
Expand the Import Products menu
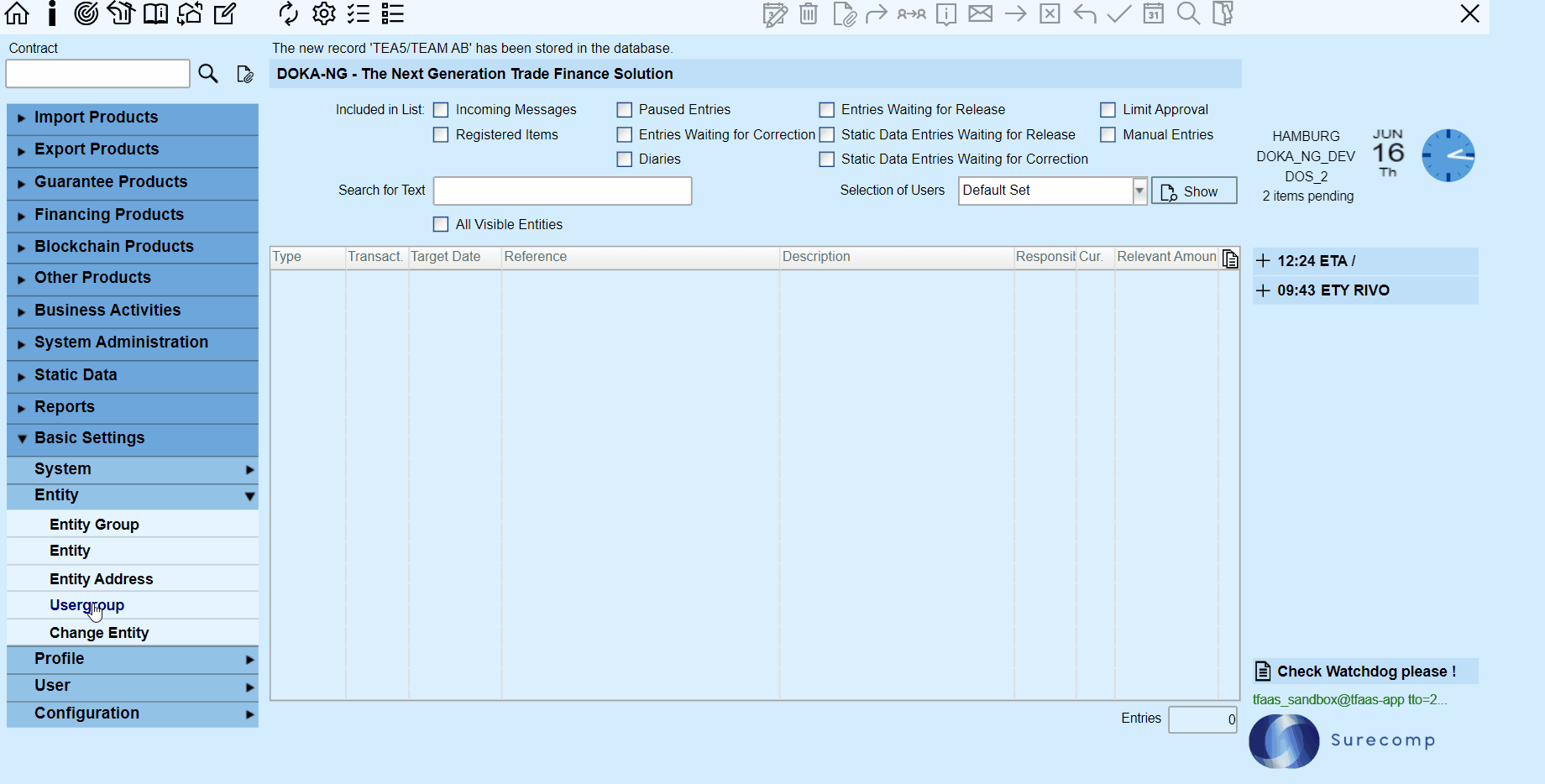(x=133, y=118)
